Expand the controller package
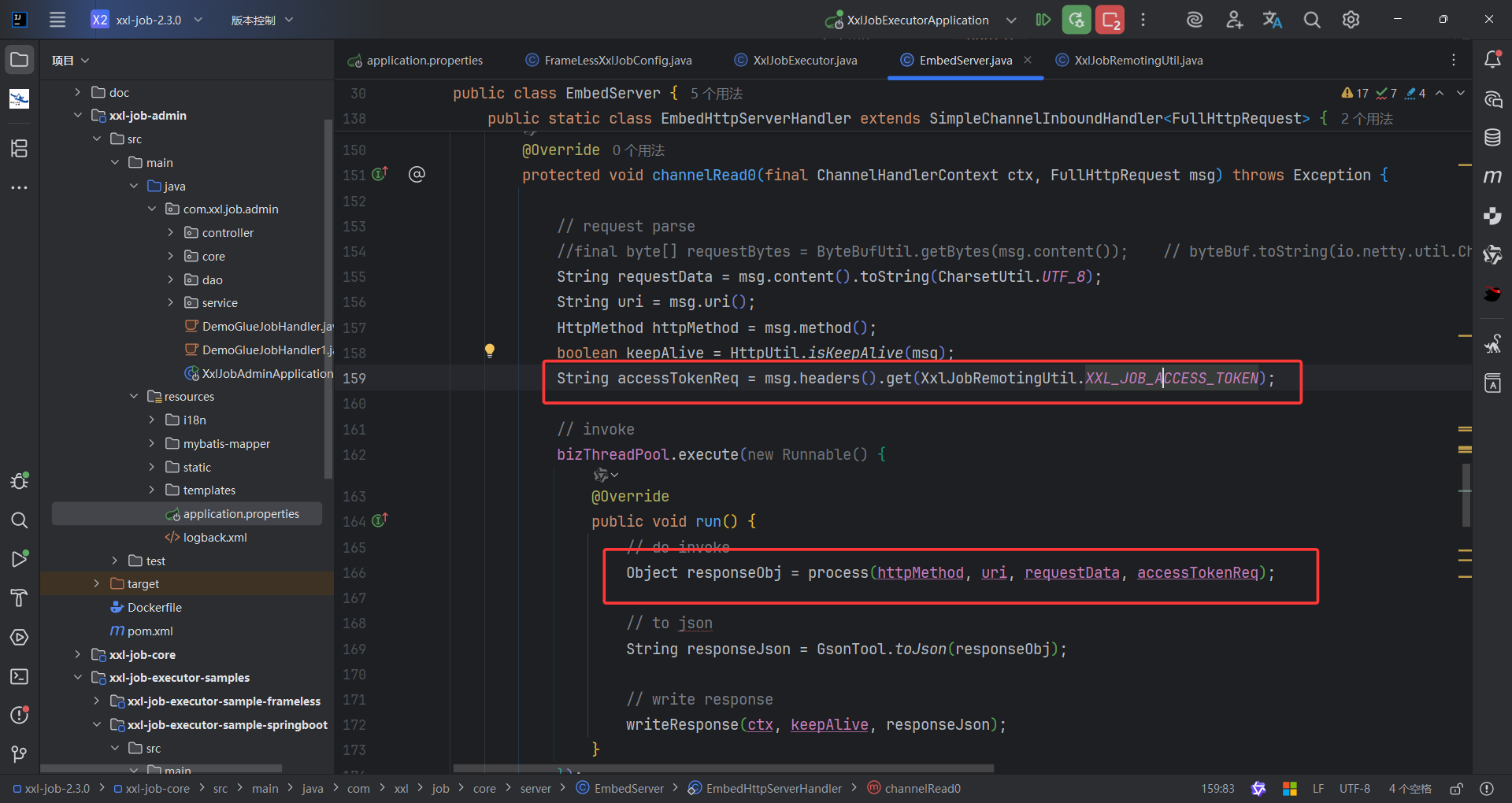The width and height of the screenshot is (1512, 803). [x=171, y=233]
